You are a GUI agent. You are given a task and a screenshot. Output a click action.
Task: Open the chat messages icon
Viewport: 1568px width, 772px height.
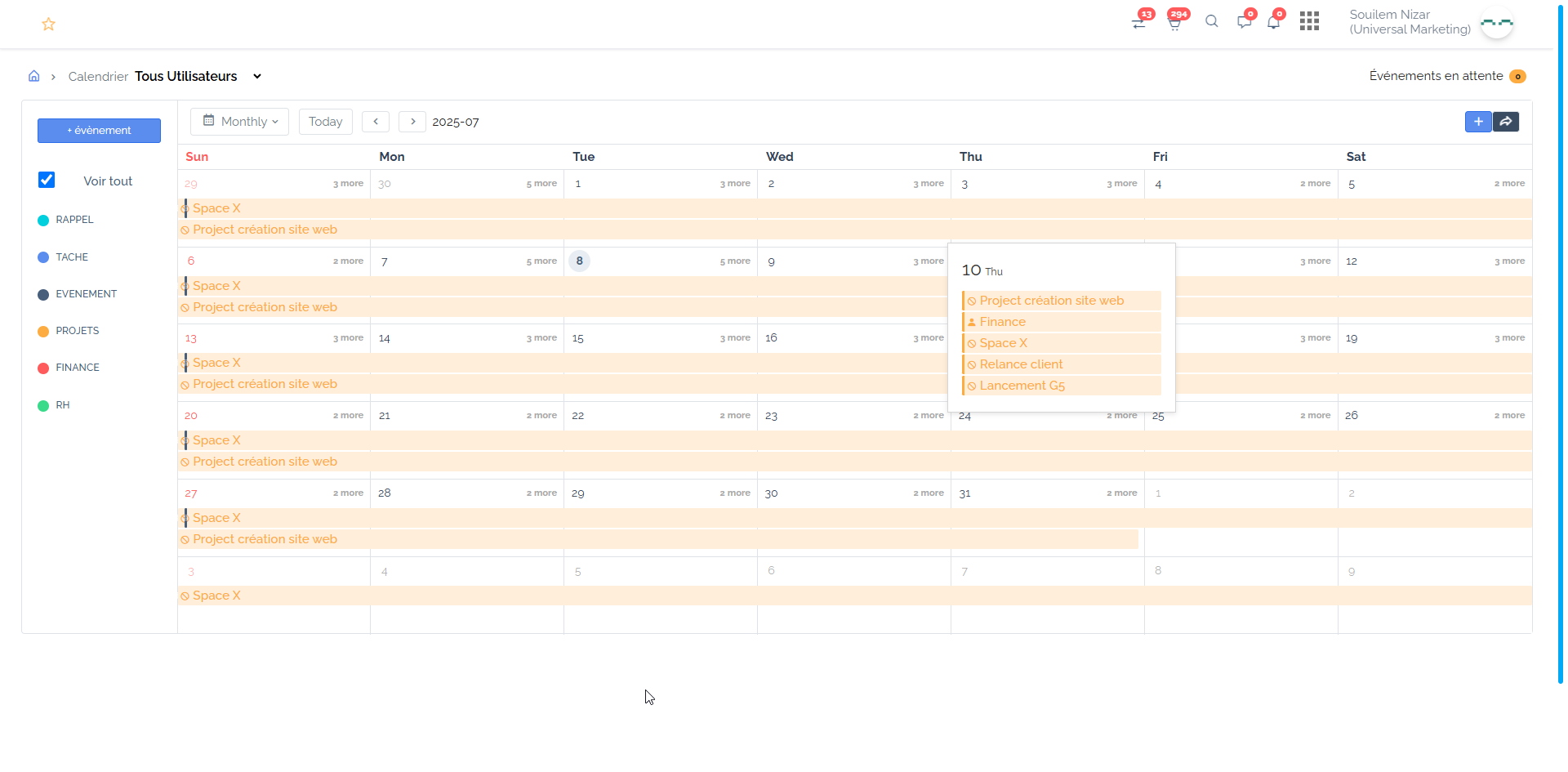pyautogui.click(x=1244, y=22)
